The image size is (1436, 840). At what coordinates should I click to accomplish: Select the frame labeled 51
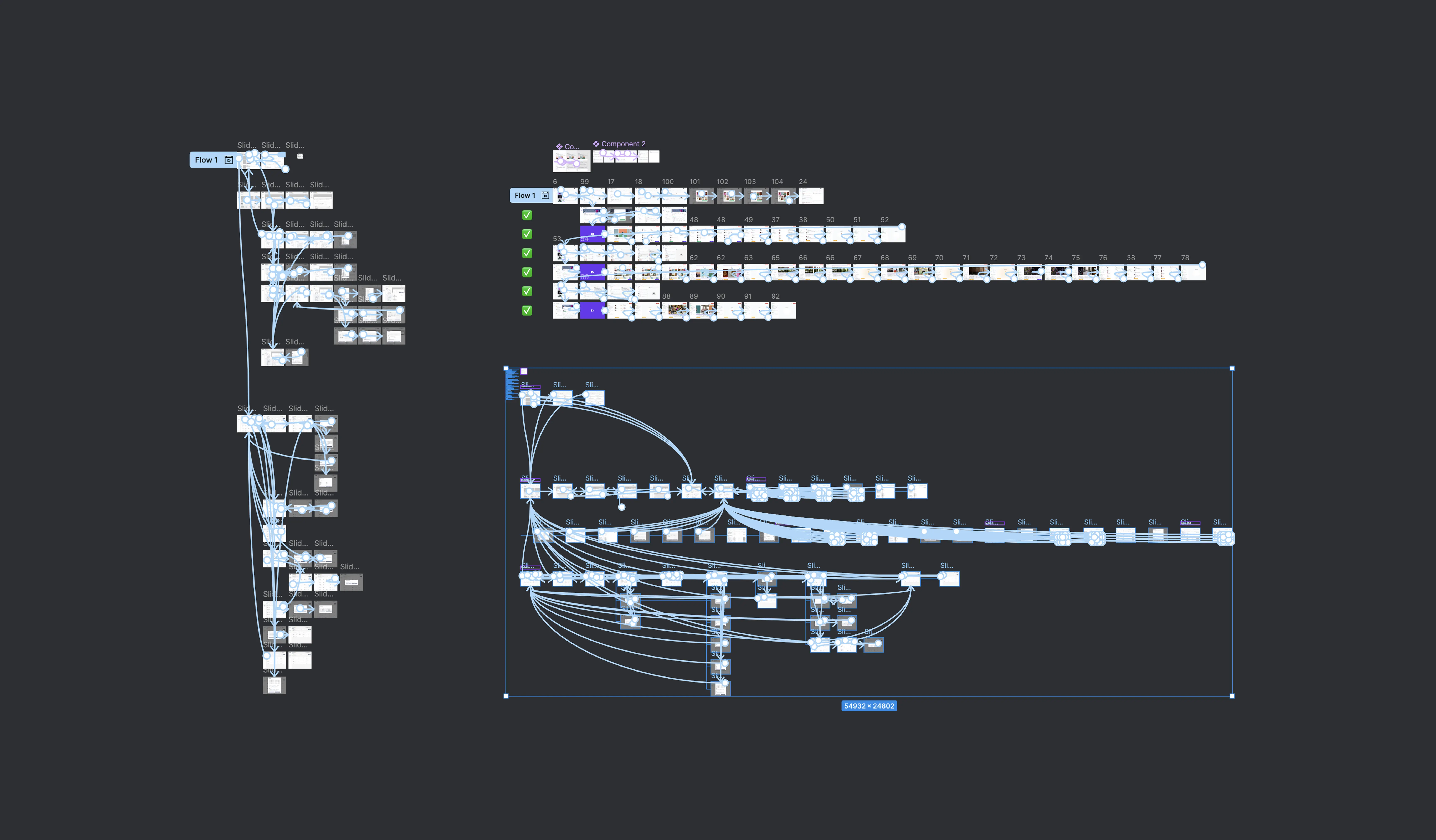866,234
